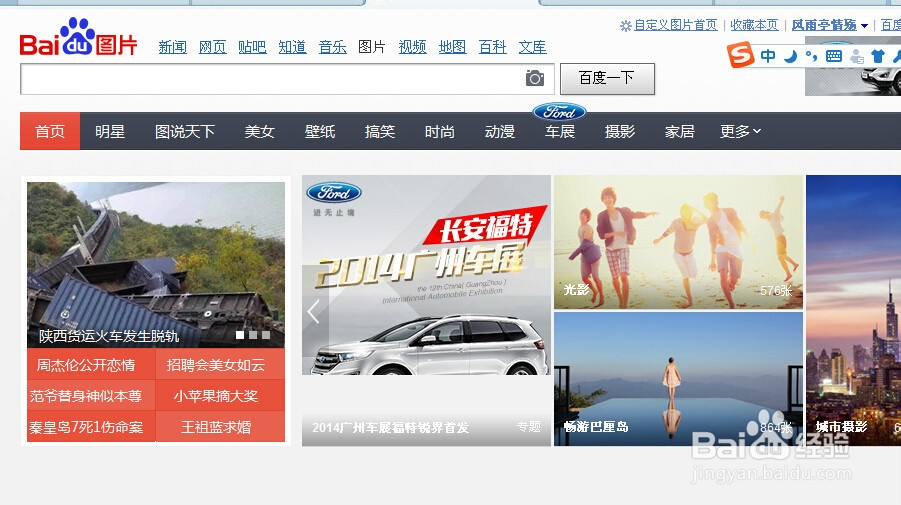
Task: Open the 文库 link
Action: tap(533, 47)
